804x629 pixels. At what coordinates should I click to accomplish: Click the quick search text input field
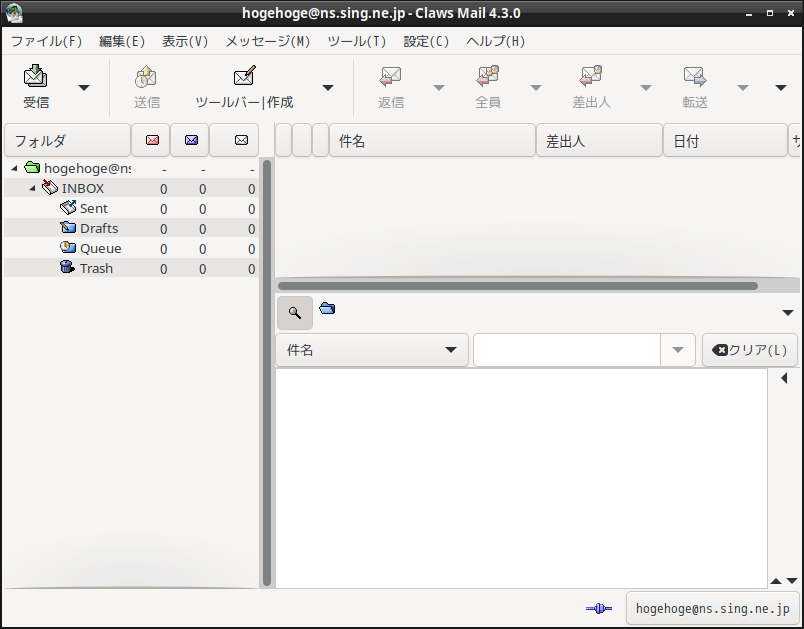pos(567,350)
